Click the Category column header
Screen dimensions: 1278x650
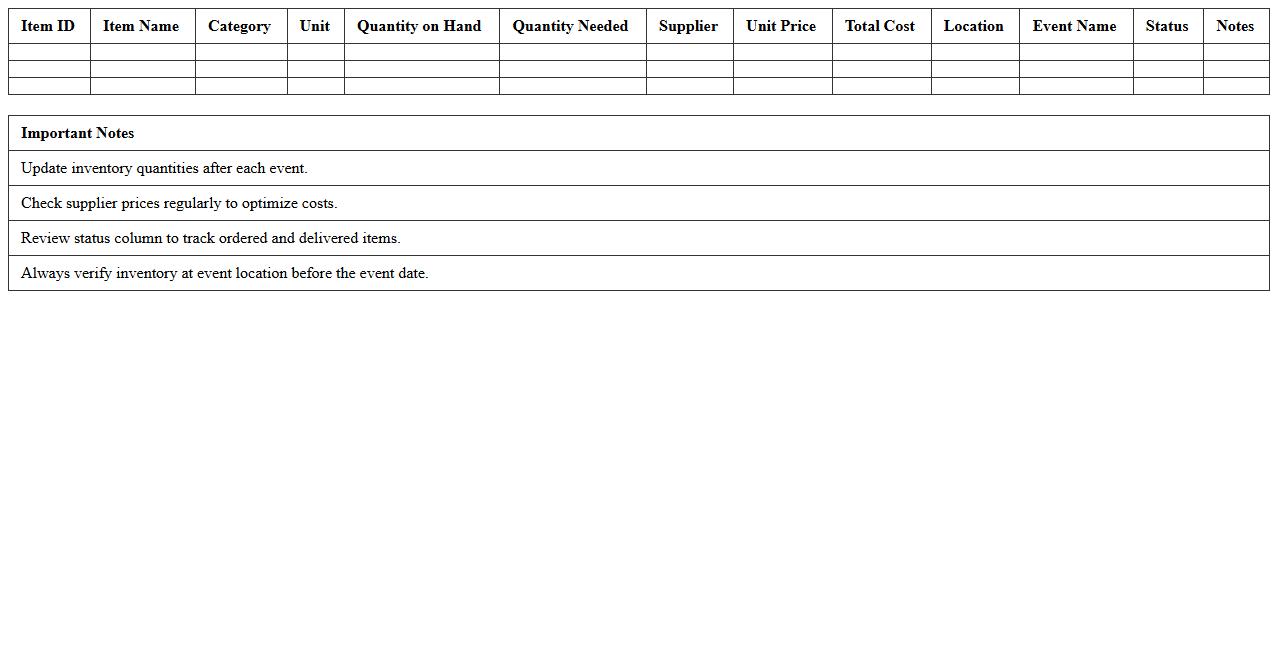click(x=240, y=26)
